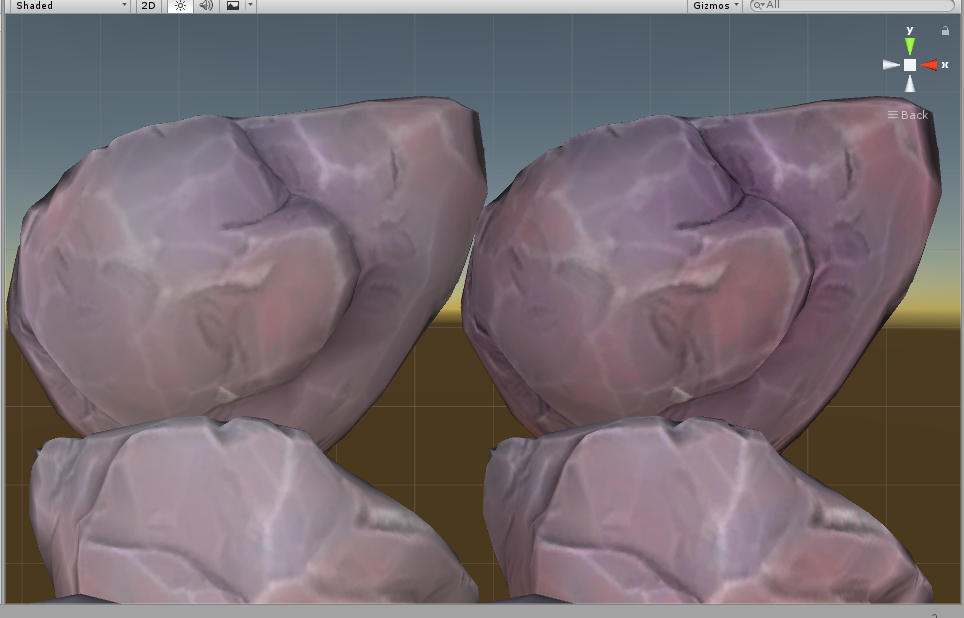The width and height of the screenshot is (964, 618).
Task: Click the green Y cone on the scene gizmo
Action: click(x=909, y=45)
